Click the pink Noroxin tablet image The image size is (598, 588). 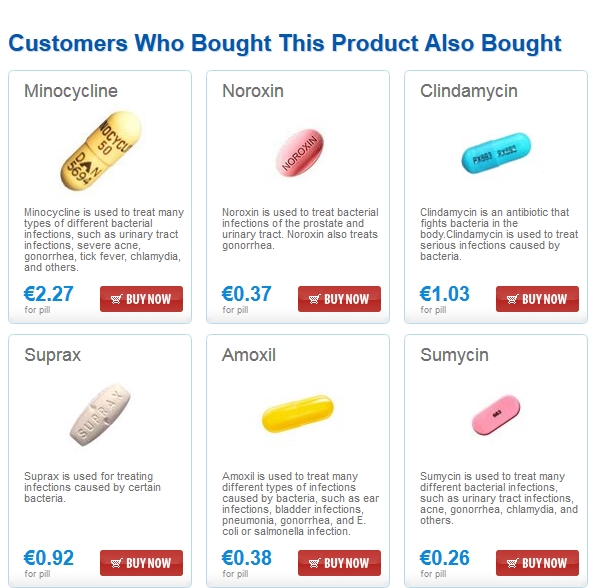300,153
